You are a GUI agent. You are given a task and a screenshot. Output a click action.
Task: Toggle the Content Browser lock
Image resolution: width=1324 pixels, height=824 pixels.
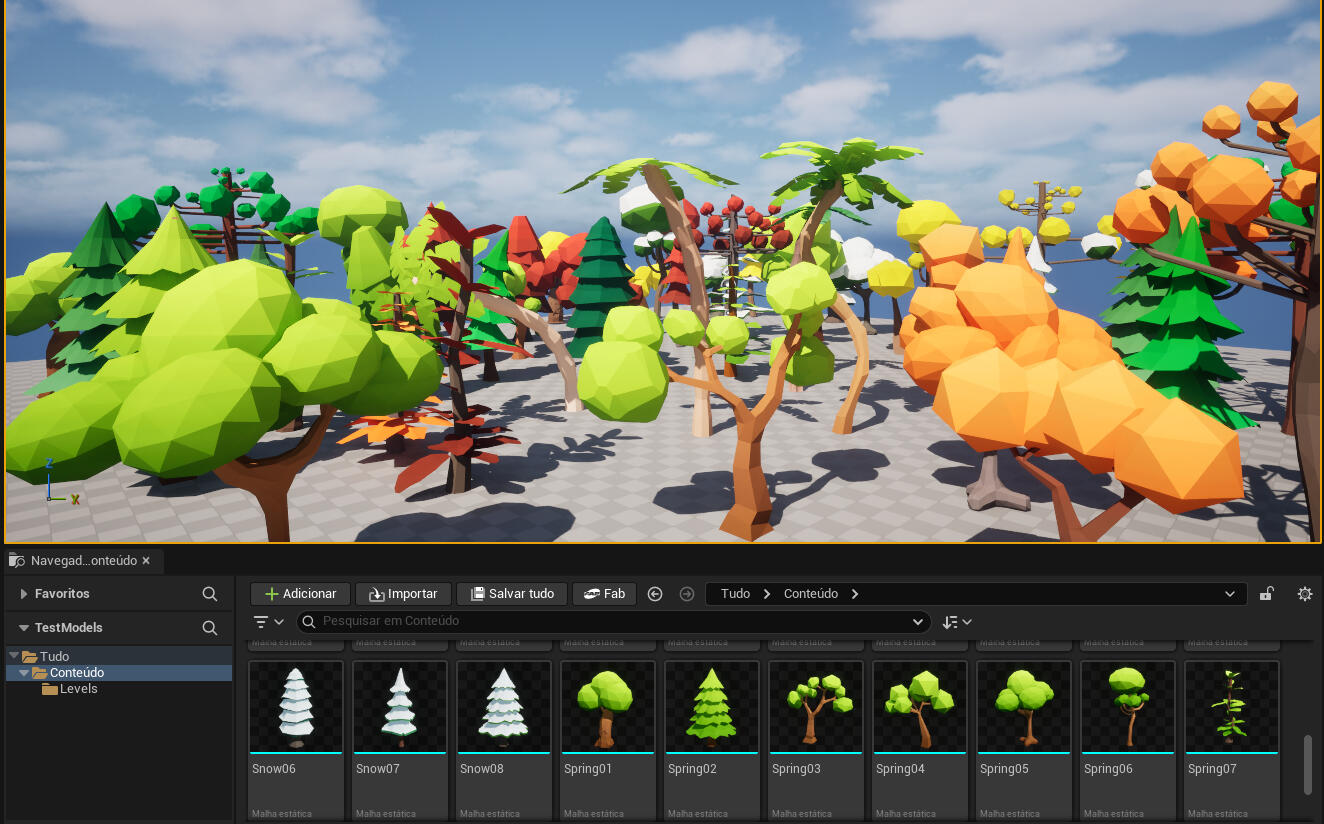(1266, 593)
